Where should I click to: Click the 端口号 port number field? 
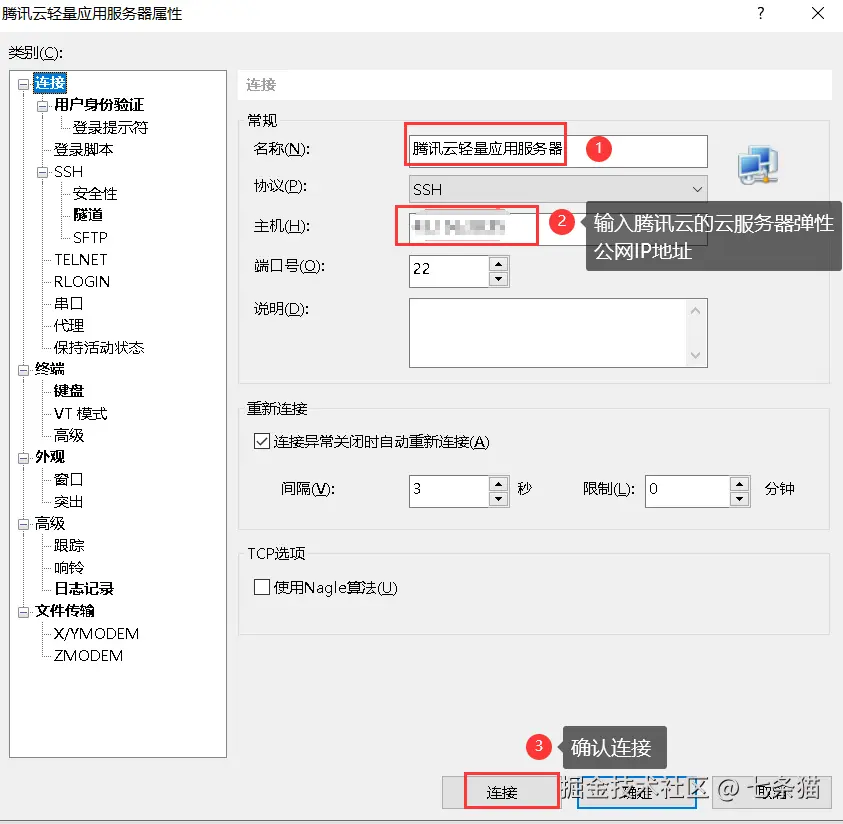[449, 271]
